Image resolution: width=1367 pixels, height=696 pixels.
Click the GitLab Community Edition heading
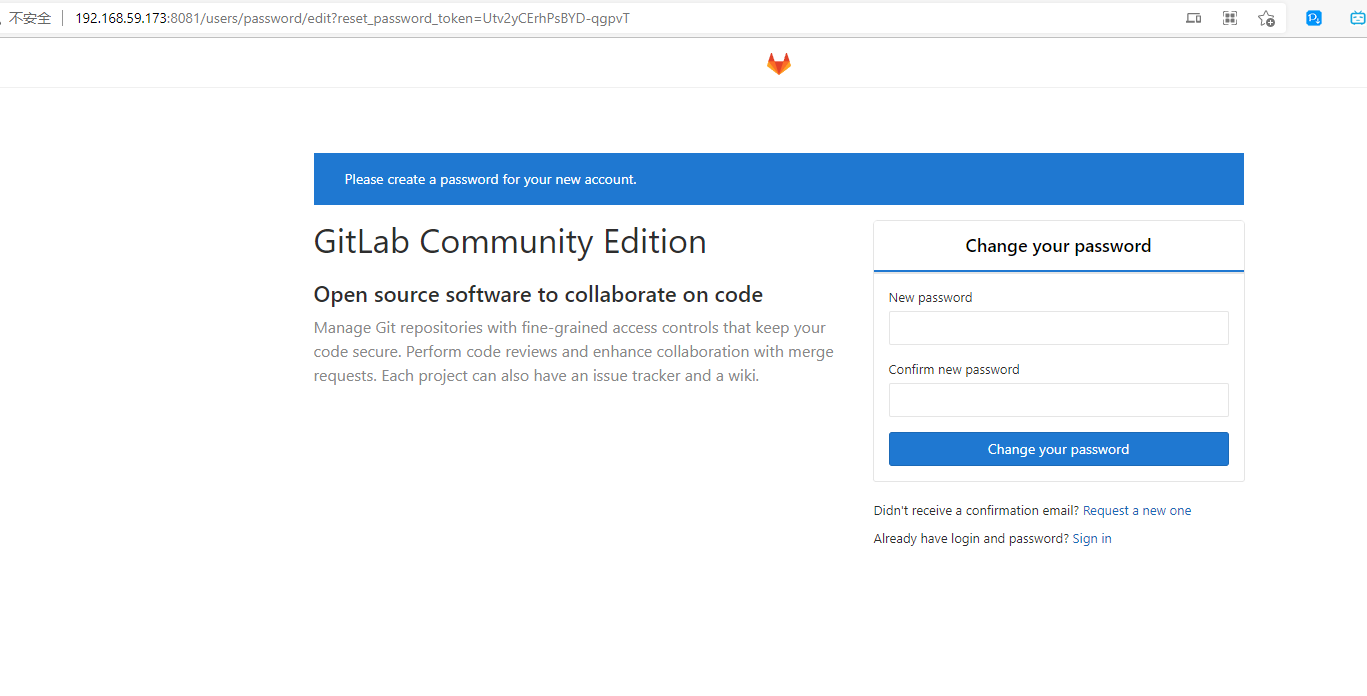(x=510, y=242)
